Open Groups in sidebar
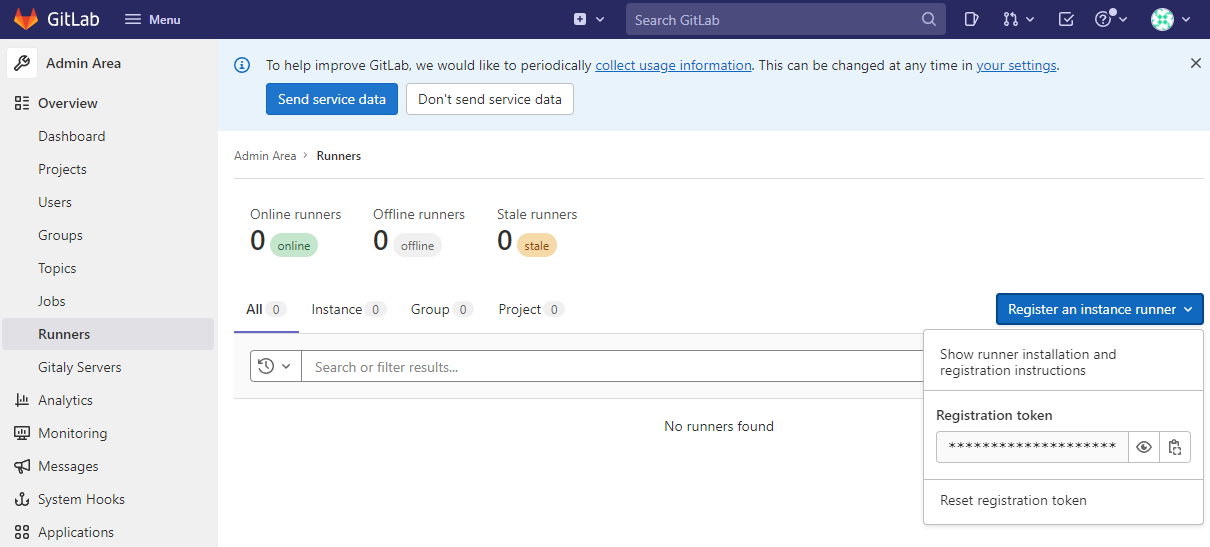 point(60,235)
